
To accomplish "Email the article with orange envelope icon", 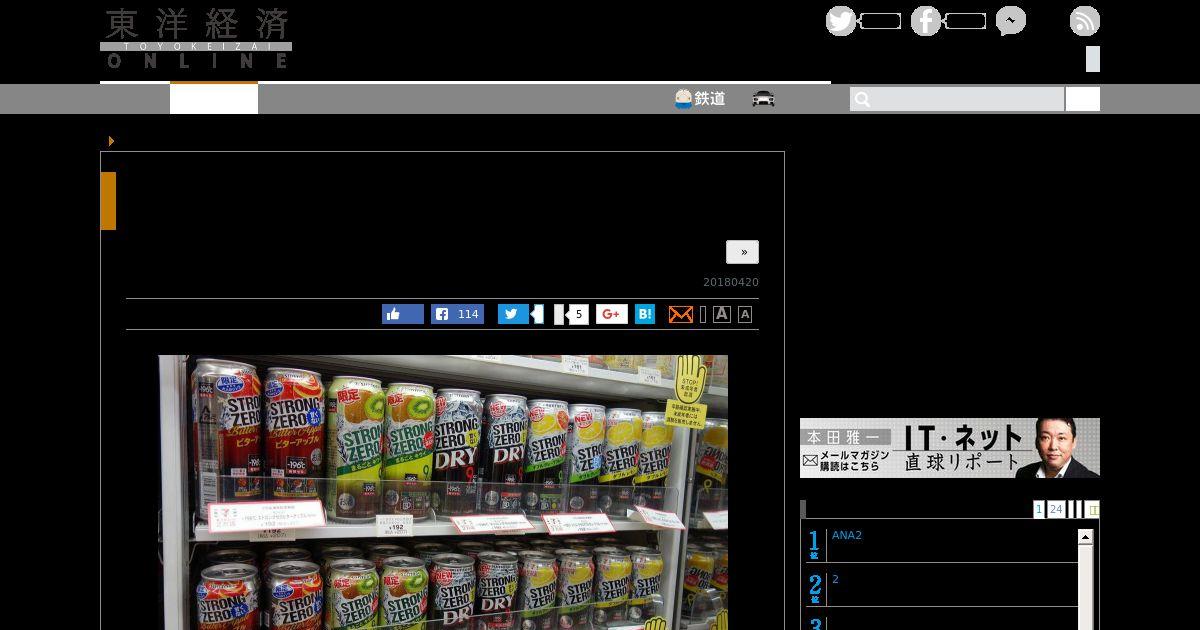I will tap(680, 314).
